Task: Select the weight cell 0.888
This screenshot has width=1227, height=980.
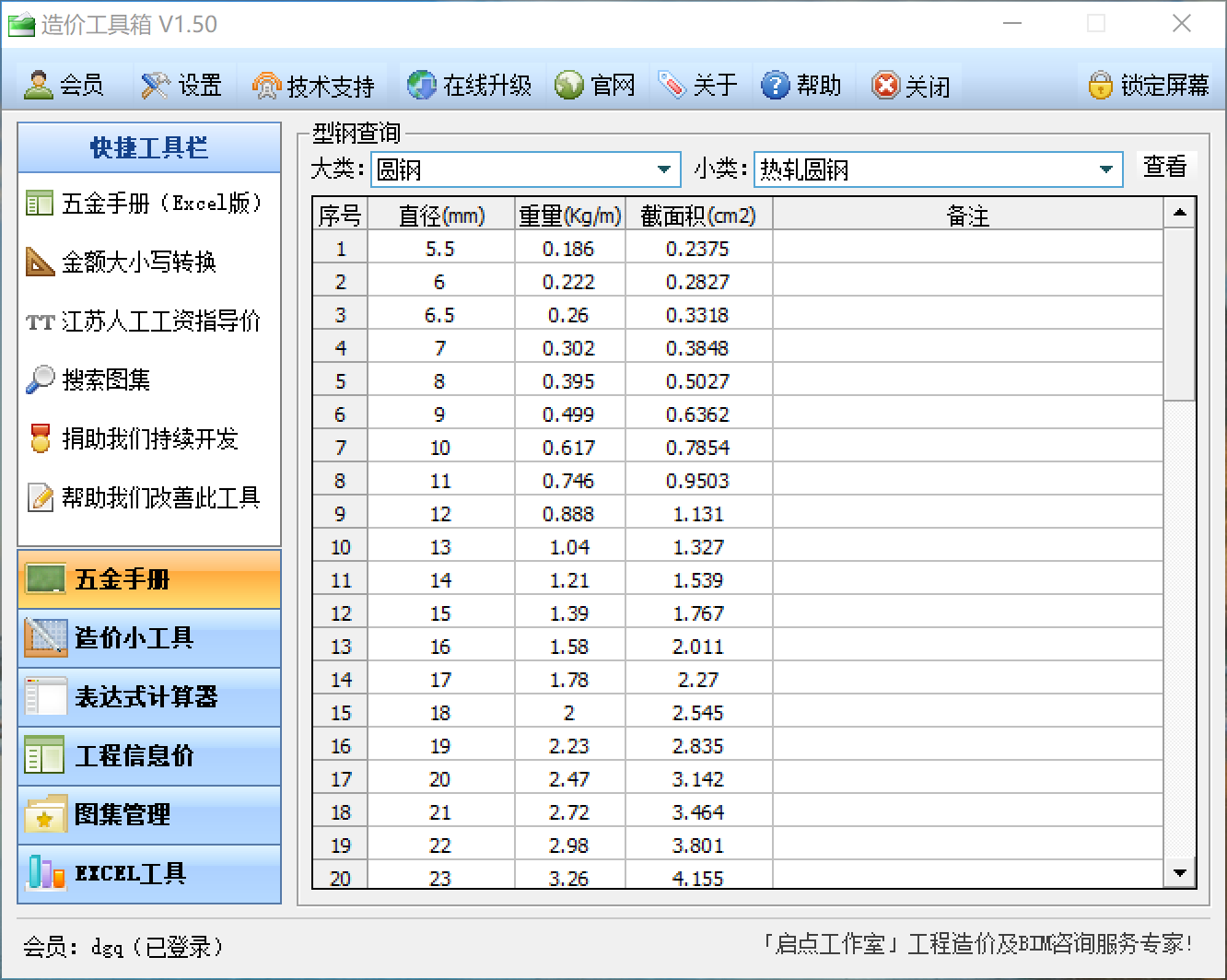Action: click(x=569, y=514)
